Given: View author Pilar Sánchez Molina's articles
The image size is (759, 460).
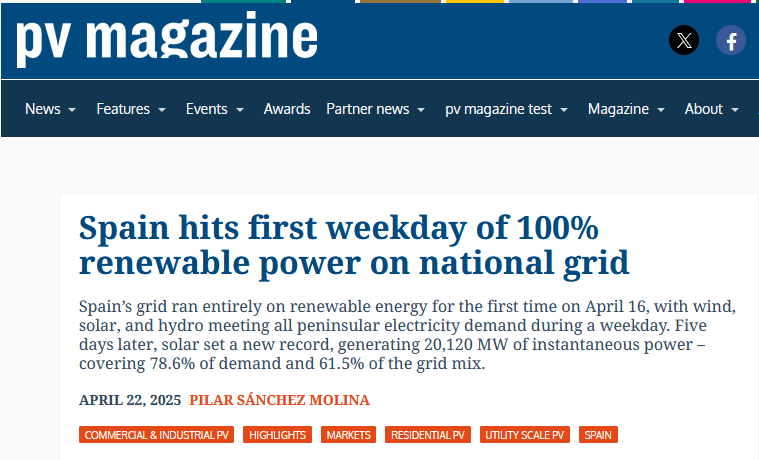Looking at the screenshot, I should point(279,400).
